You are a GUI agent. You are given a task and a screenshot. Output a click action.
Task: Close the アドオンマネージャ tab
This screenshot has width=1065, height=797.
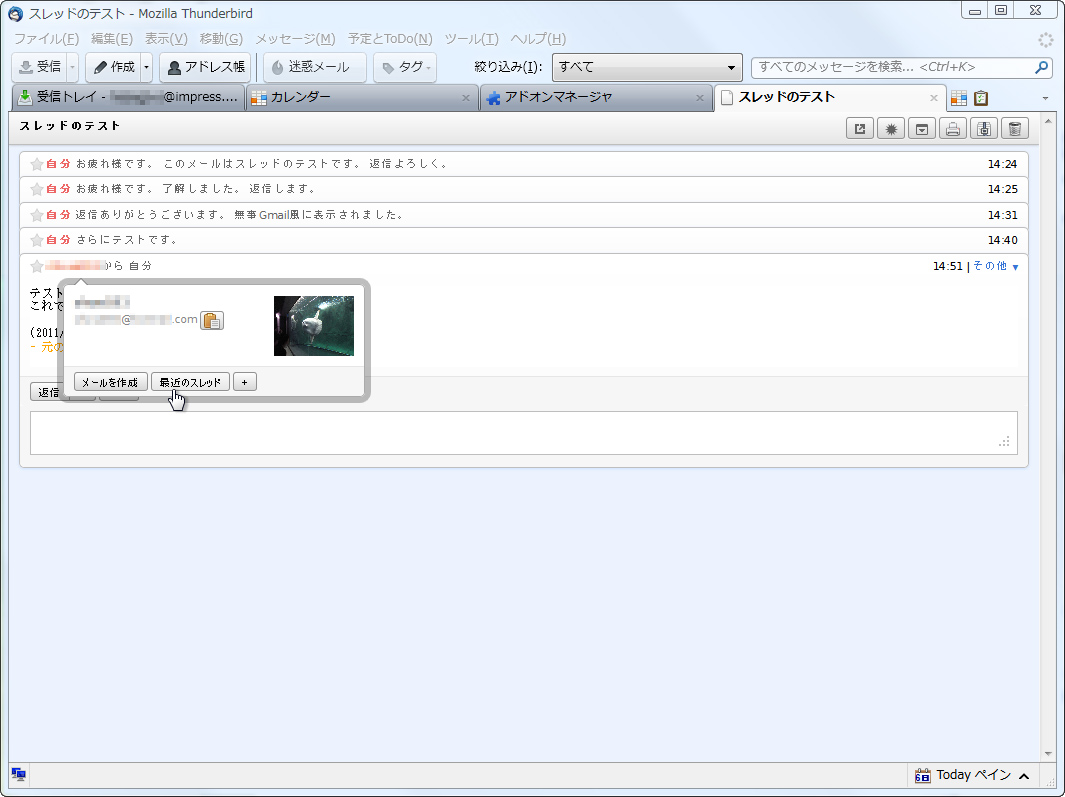[700, 98]
